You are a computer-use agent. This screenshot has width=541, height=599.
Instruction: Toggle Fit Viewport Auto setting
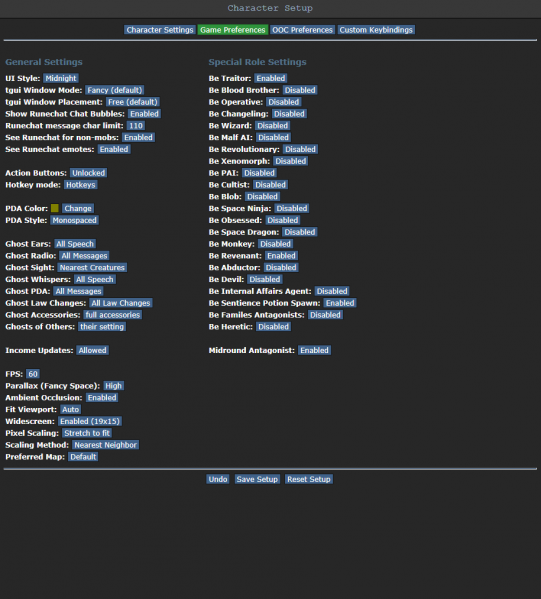[x=71, y=410]
